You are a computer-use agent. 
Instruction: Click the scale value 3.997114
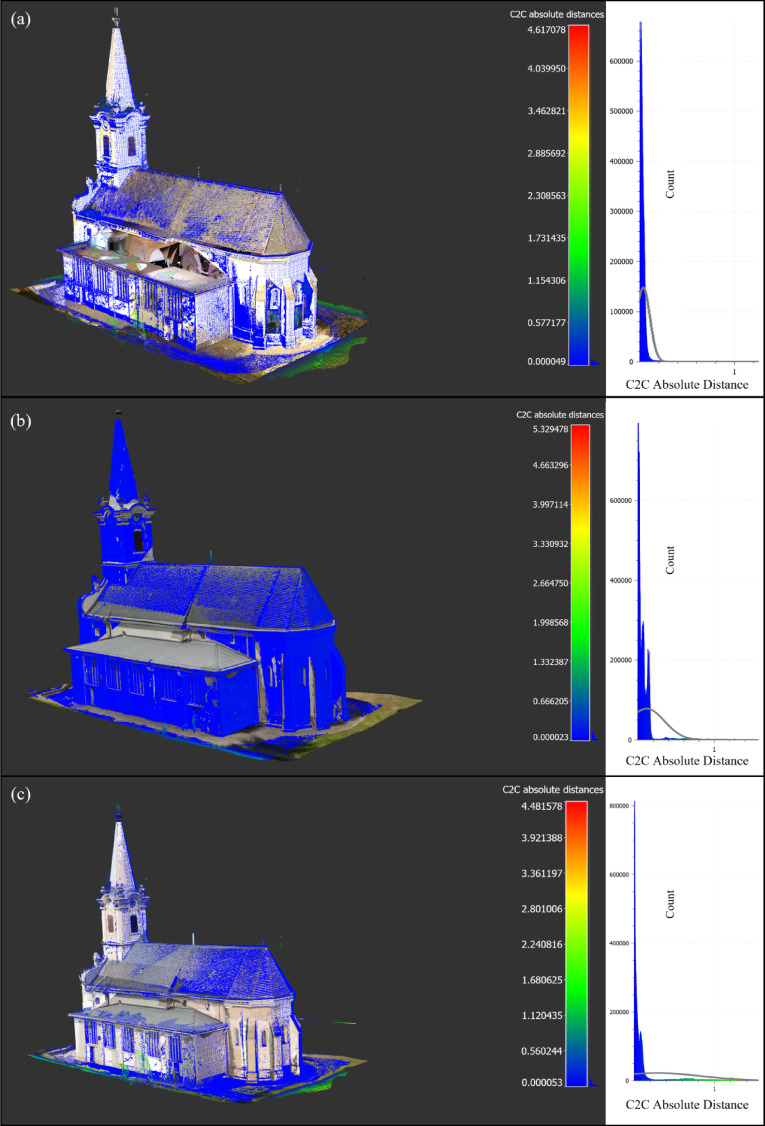click(x=550, y=505)
